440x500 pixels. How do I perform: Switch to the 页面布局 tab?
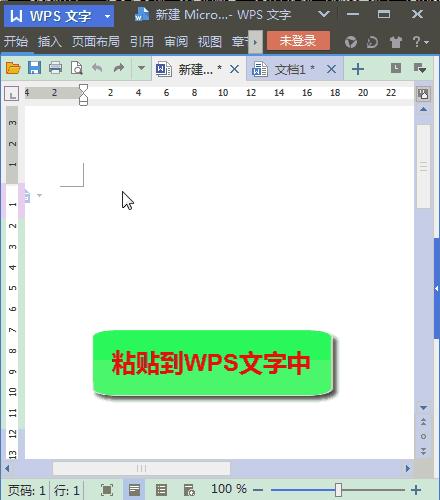(x=96, y=42)
